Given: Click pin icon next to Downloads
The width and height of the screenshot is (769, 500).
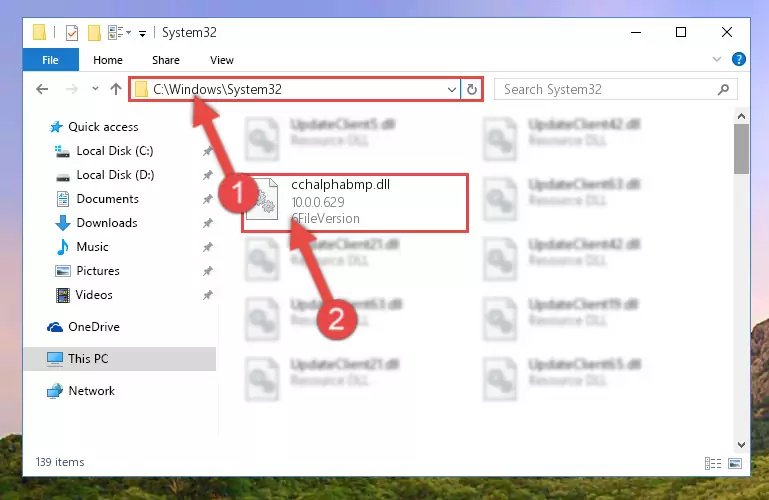Looking at the screenshot, I should click(208, 223).
